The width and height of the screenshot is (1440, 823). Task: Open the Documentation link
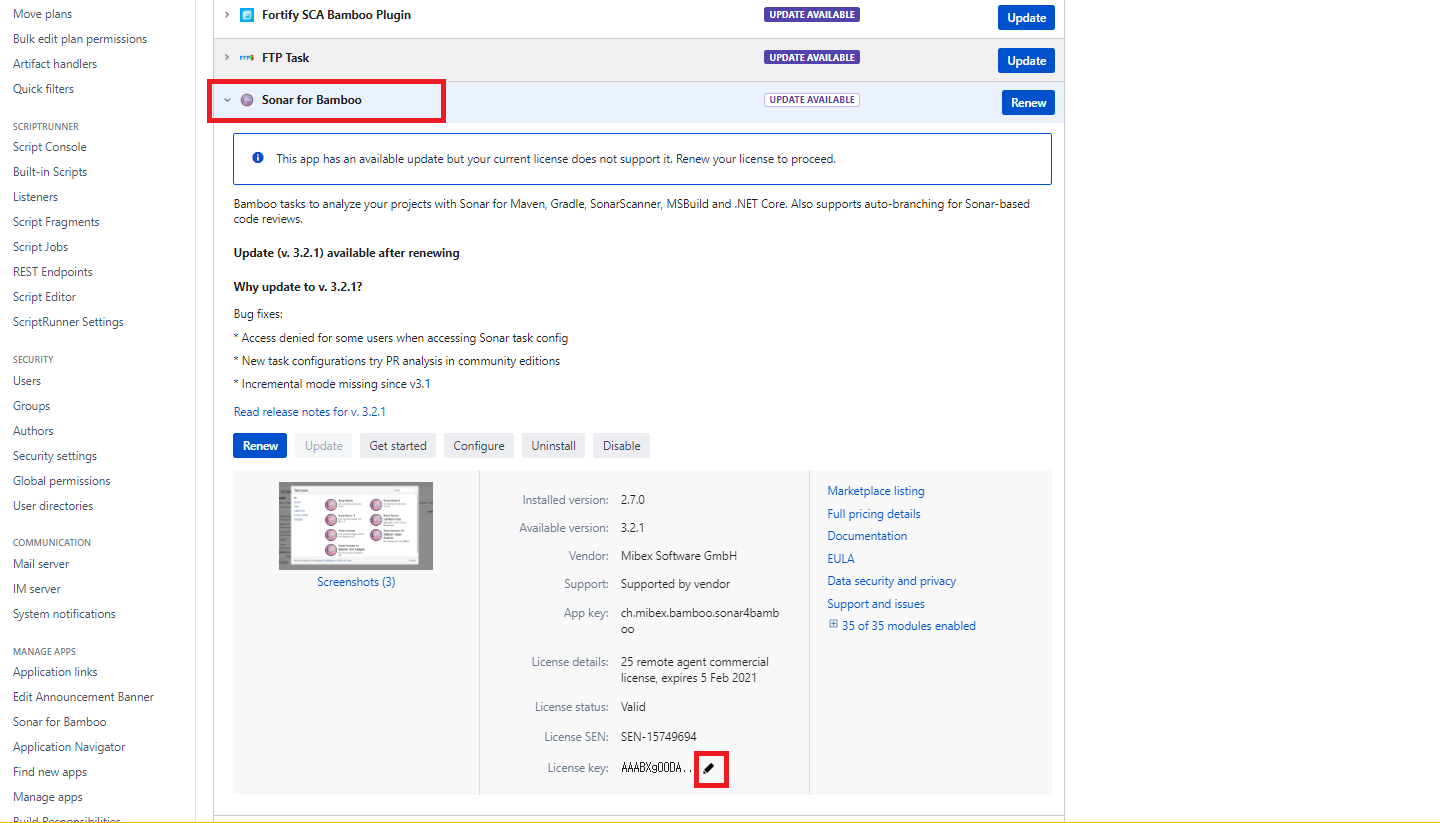coord(867,536)
